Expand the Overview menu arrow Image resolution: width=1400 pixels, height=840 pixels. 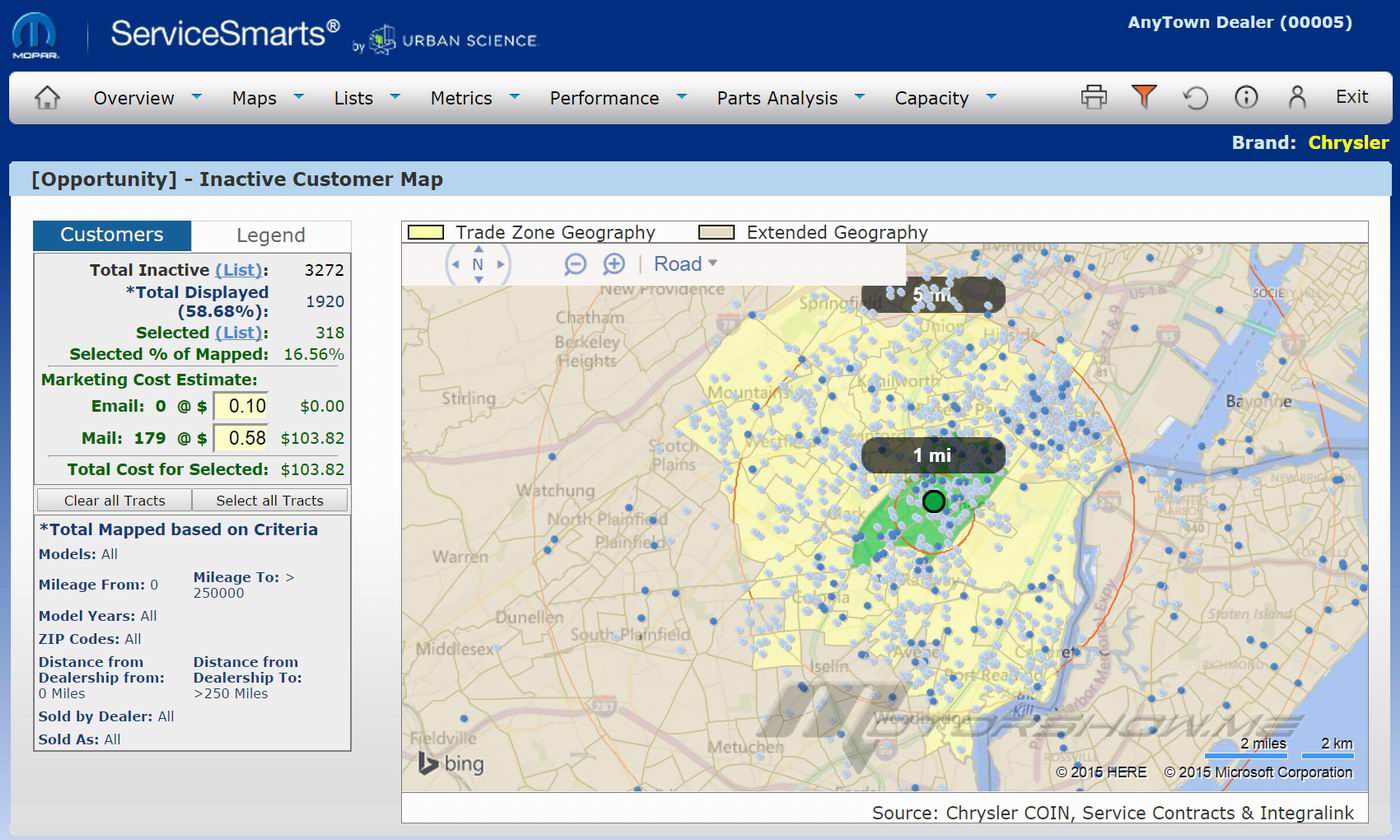[197, 96]
